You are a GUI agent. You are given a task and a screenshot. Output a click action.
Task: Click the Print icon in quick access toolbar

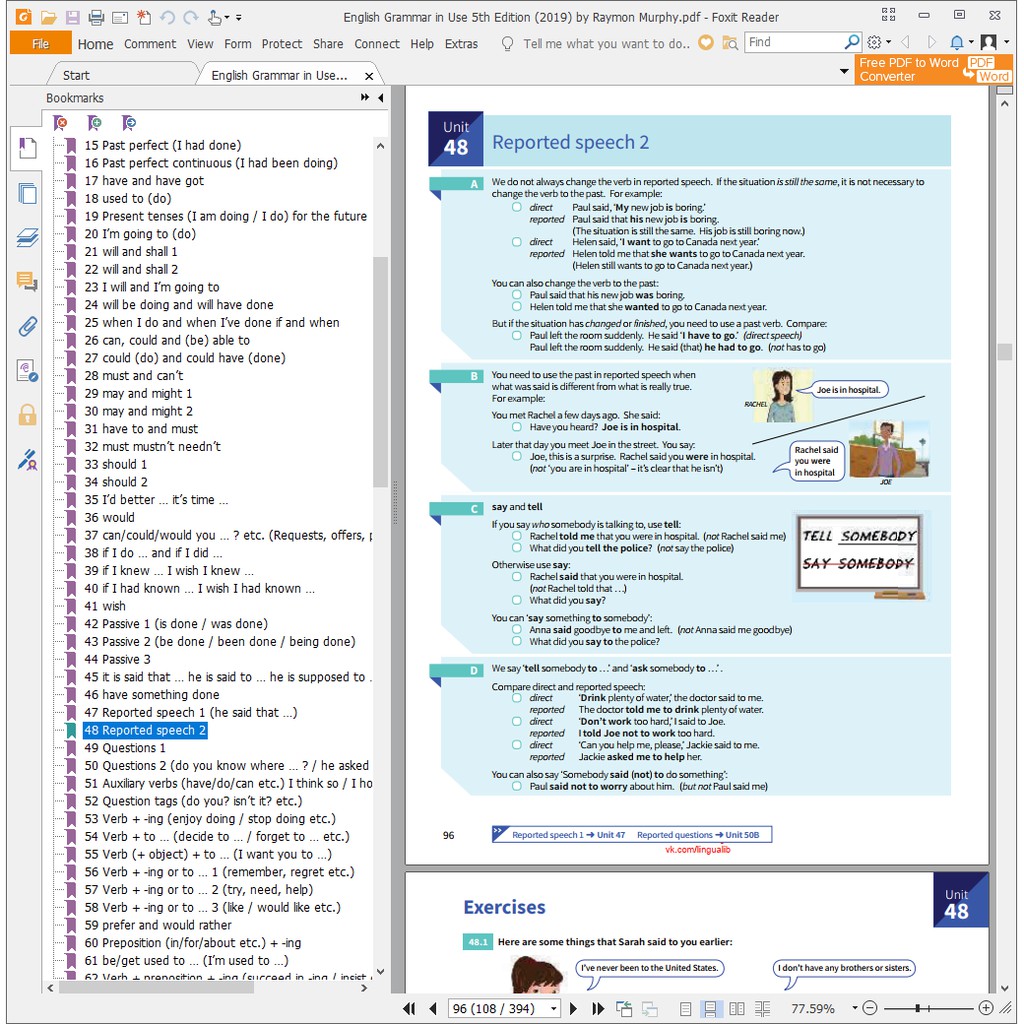coord(96,17)
